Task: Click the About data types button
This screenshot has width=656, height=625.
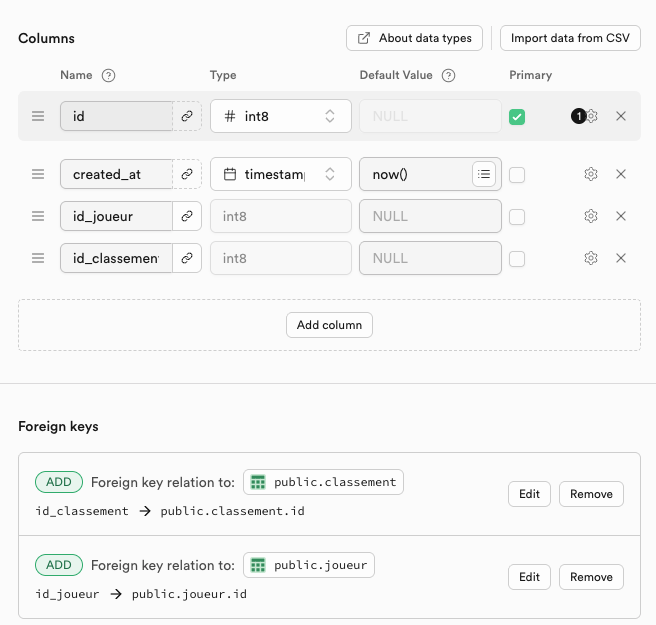Action: (x=415, y=38)
